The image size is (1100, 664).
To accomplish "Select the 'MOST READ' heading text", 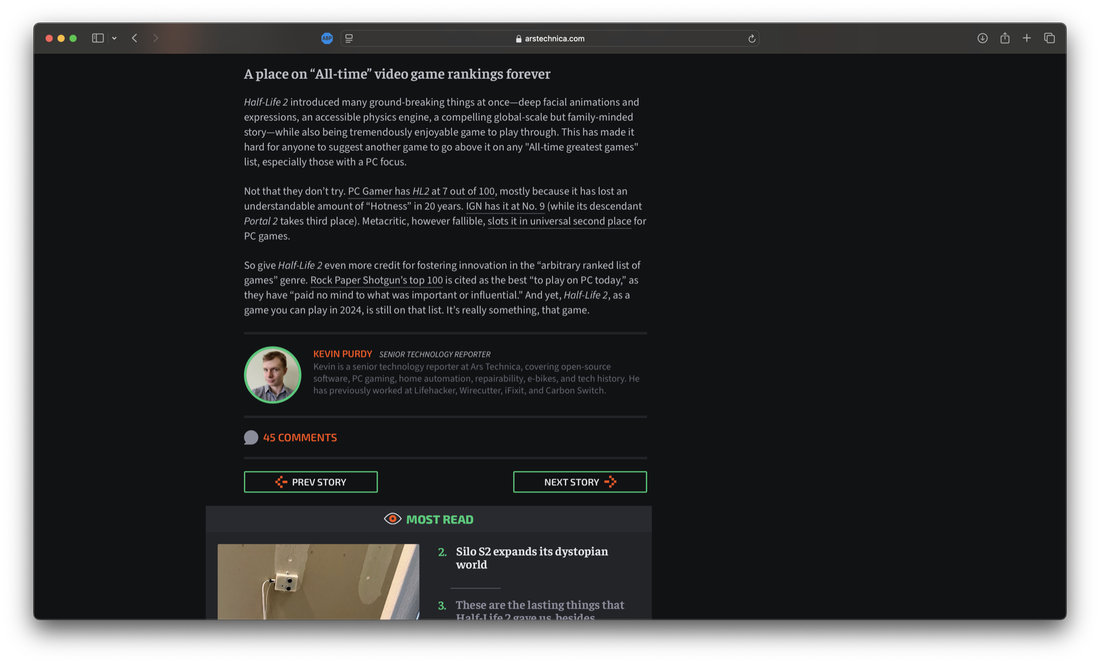I will pyautogui.click(x=440, y=520).
